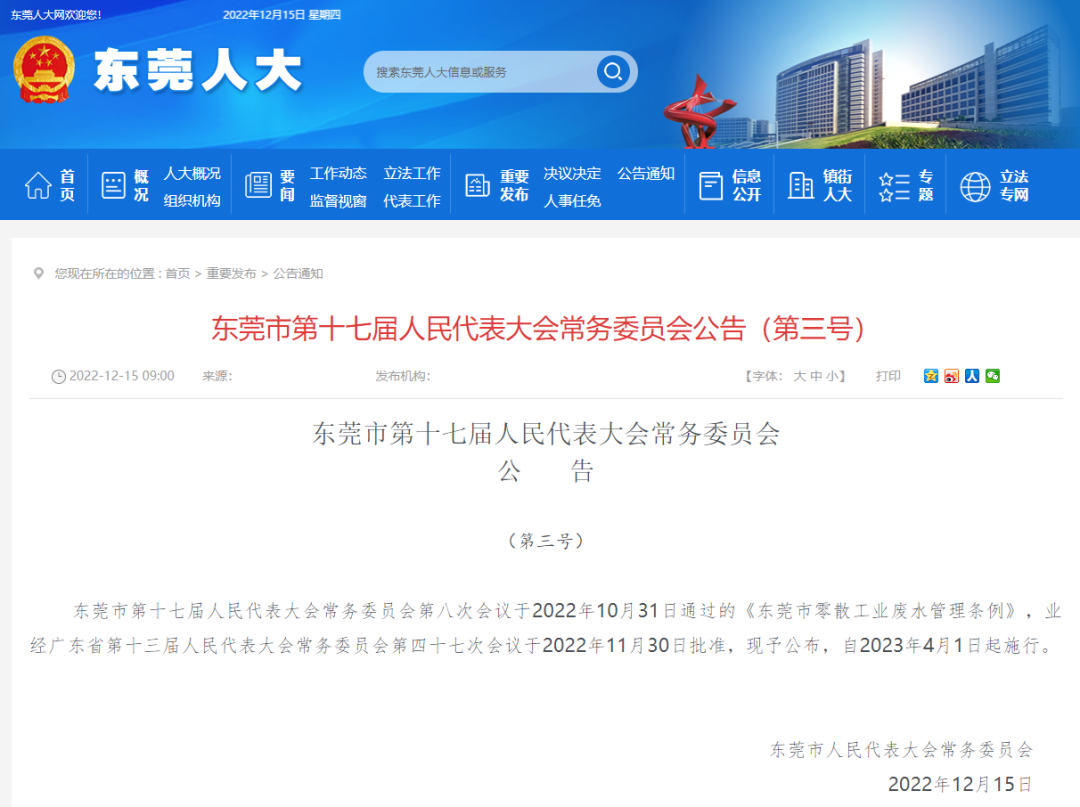Go to 立法专网 section
Image resolution: width=1080 pixels, height=807 pixels.
(1014, 186)
